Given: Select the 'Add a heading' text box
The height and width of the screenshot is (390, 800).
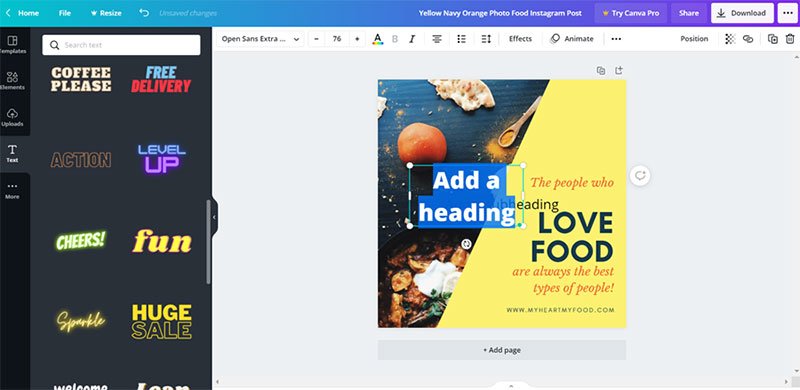Looking at the screenshot, I should 466,196.
